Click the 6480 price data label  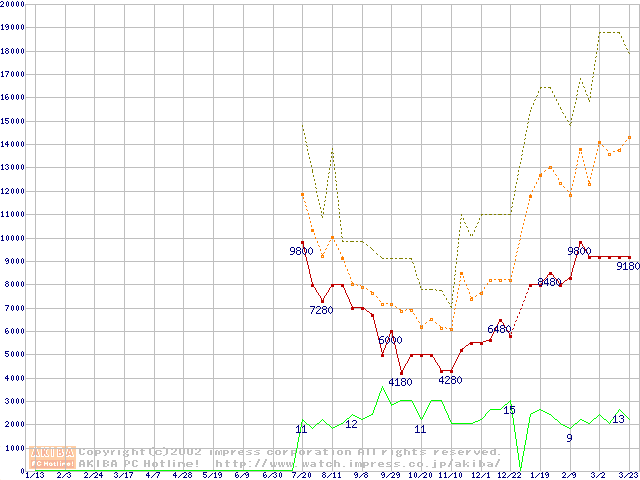(499, 329)
